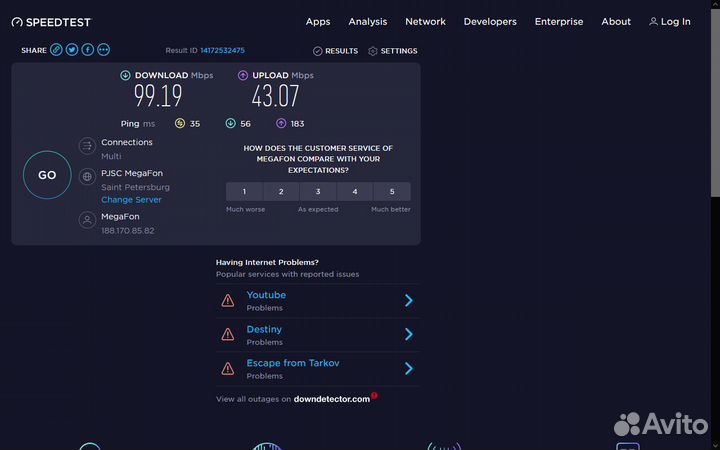
Task: Rate MegaFon customer service as 4
Action: 354,191
